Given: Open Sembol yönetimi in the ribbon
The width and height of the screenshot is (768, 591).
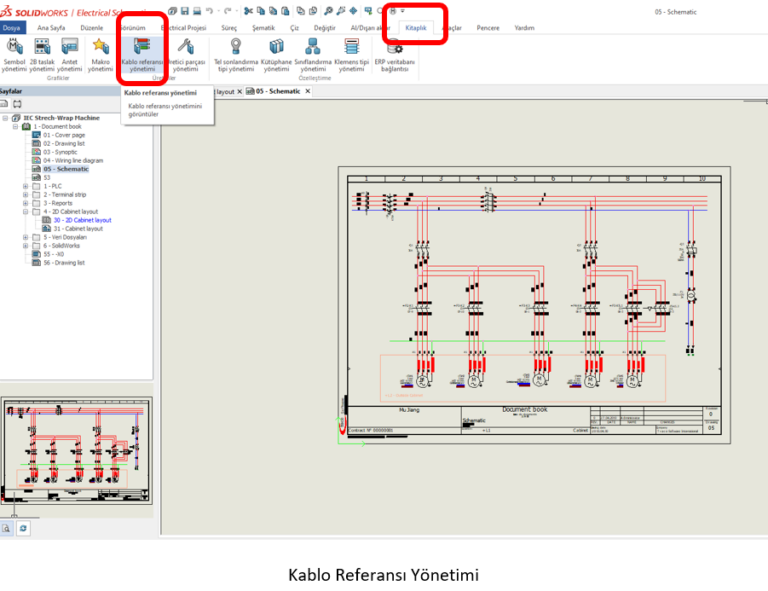Looking at the screenshot, I should click(14, 55).
